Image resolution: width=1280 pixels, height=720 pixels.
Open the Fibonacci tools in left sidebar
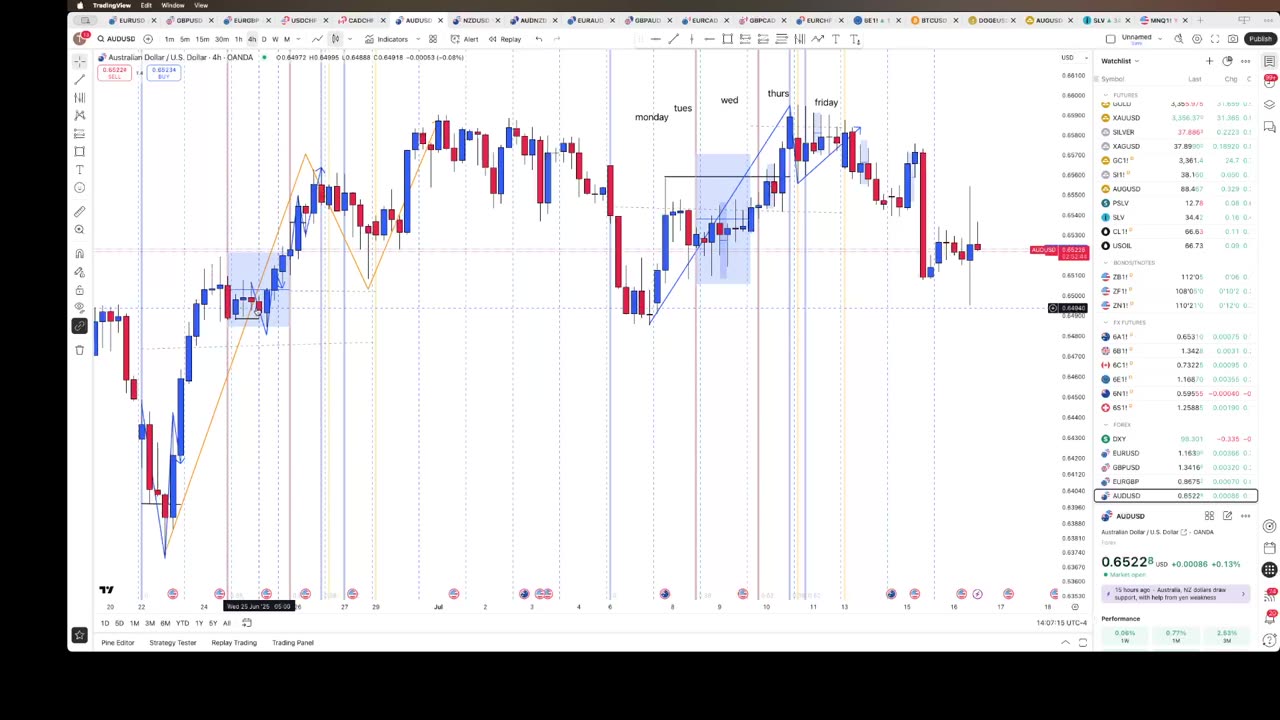point(79,97)
